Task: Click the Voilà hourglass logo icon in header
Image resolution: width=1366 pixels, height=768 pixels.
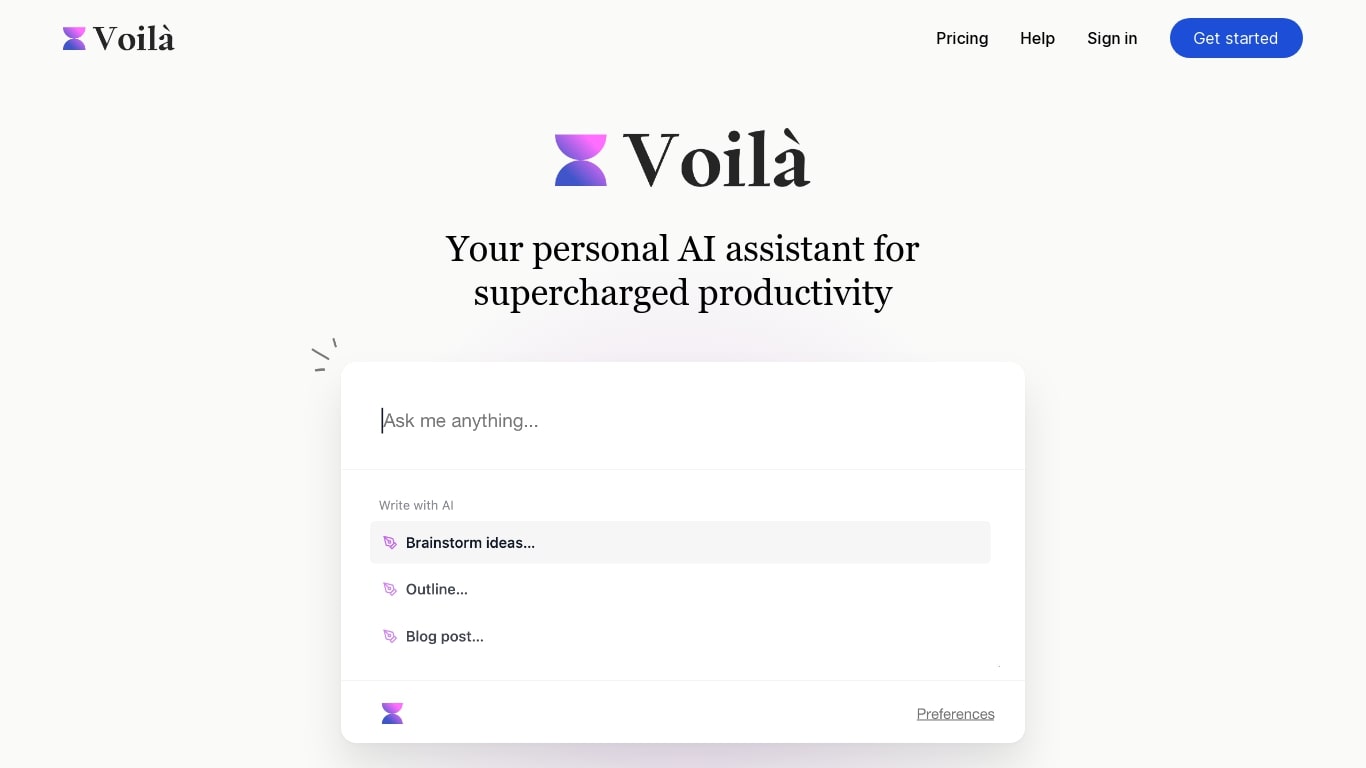Action: (x=73, y=37)
